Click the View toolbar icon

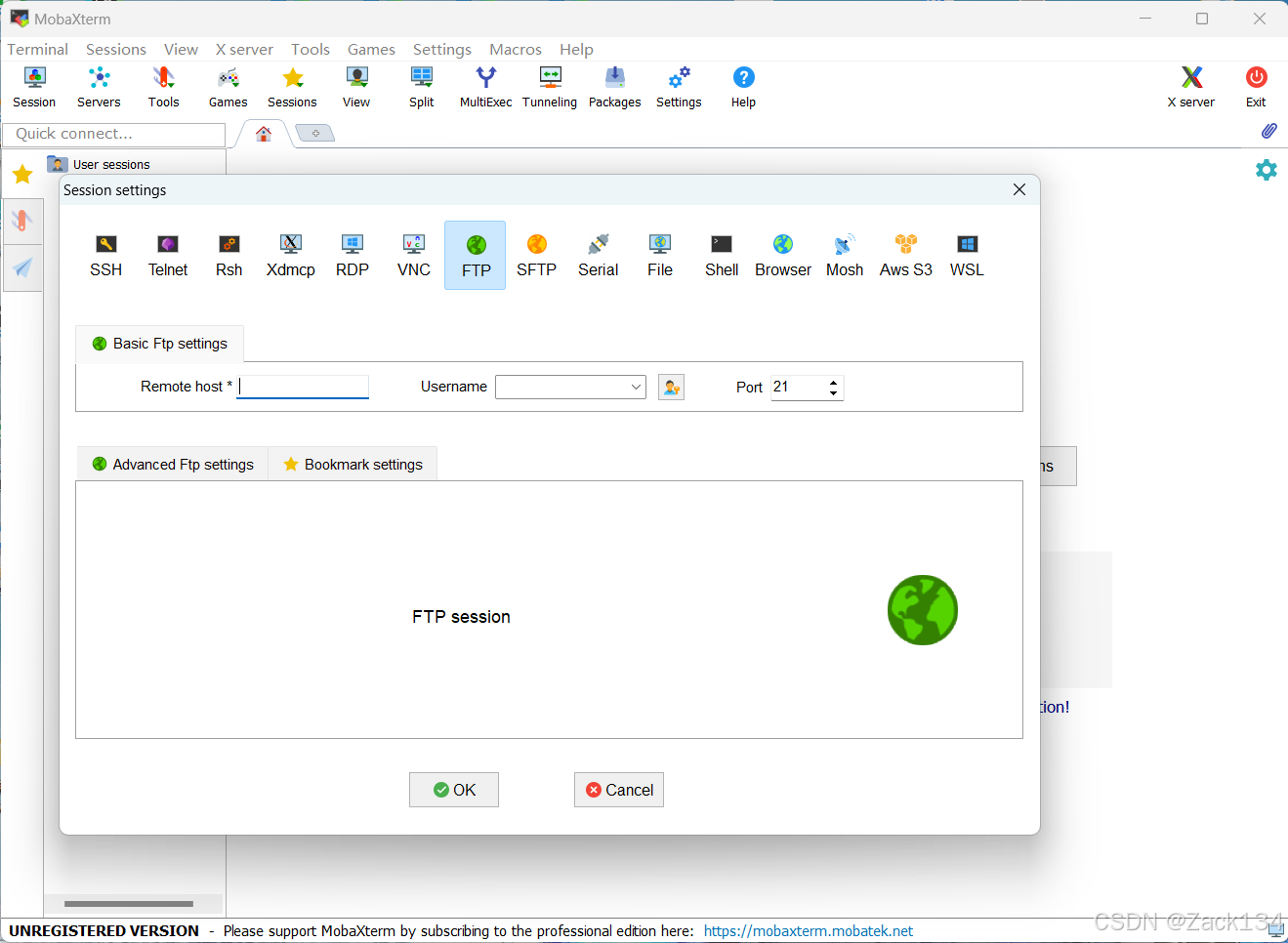tap(356, 87)
